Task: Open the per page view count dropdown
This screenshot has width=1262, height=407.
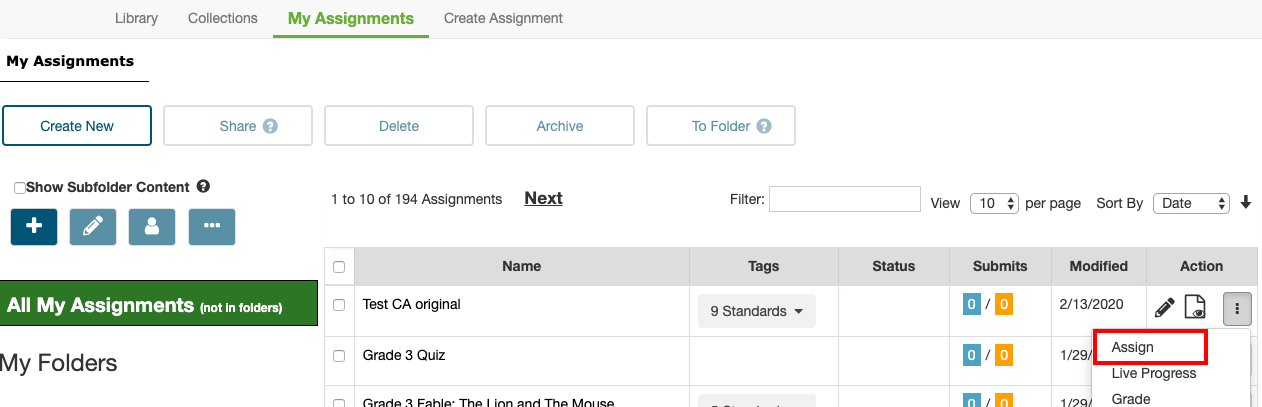Action: [994, 203]
